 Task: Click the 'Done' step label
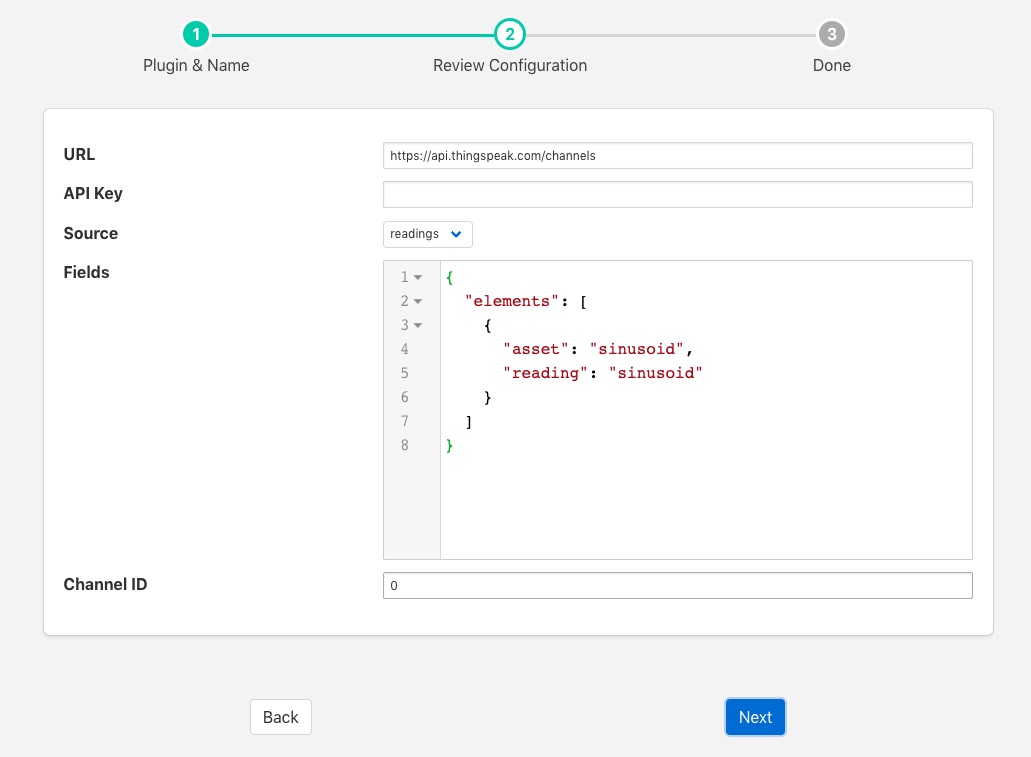[831, 65]
